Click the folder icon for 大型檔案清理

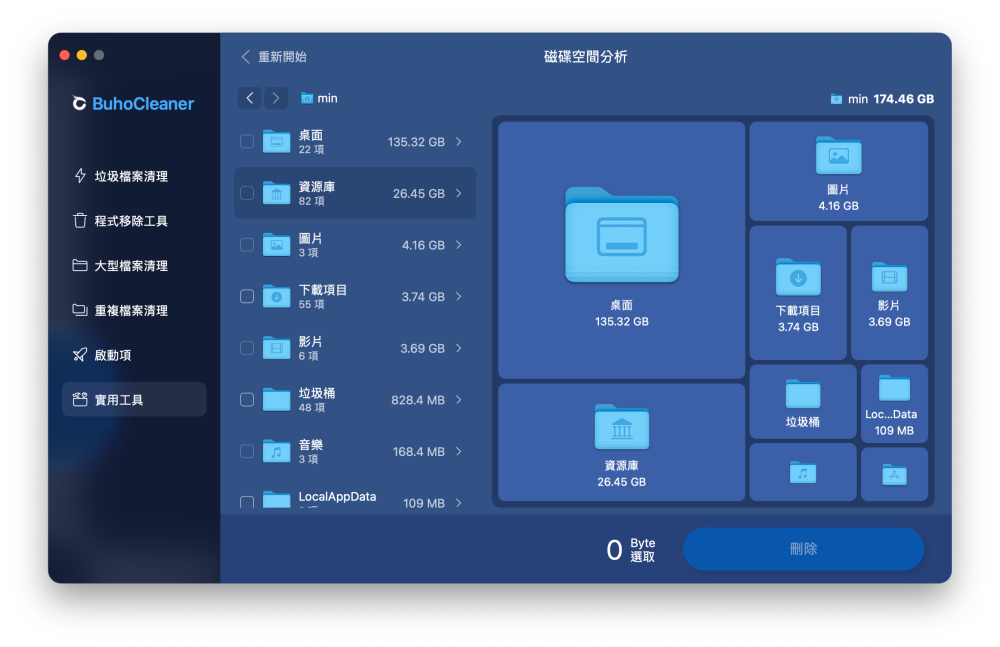click(x=80, y=265)
